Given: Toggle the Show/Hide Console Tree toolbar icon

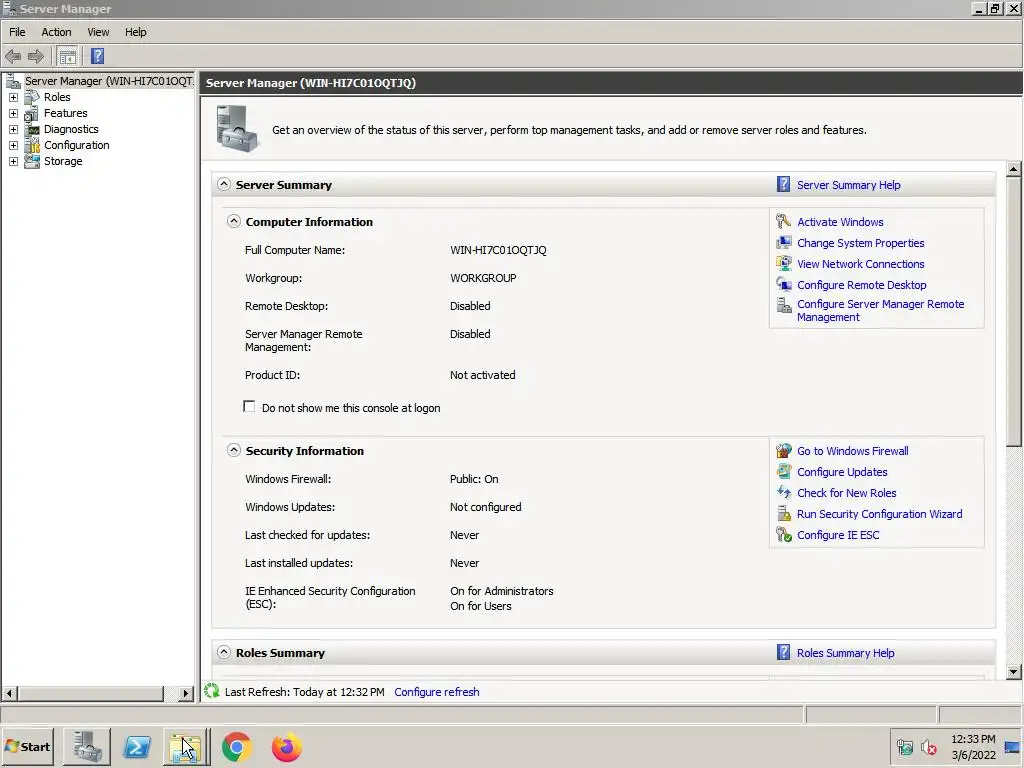Looking at the screenshot, I should pyautogui.click(x=67, y=56).
